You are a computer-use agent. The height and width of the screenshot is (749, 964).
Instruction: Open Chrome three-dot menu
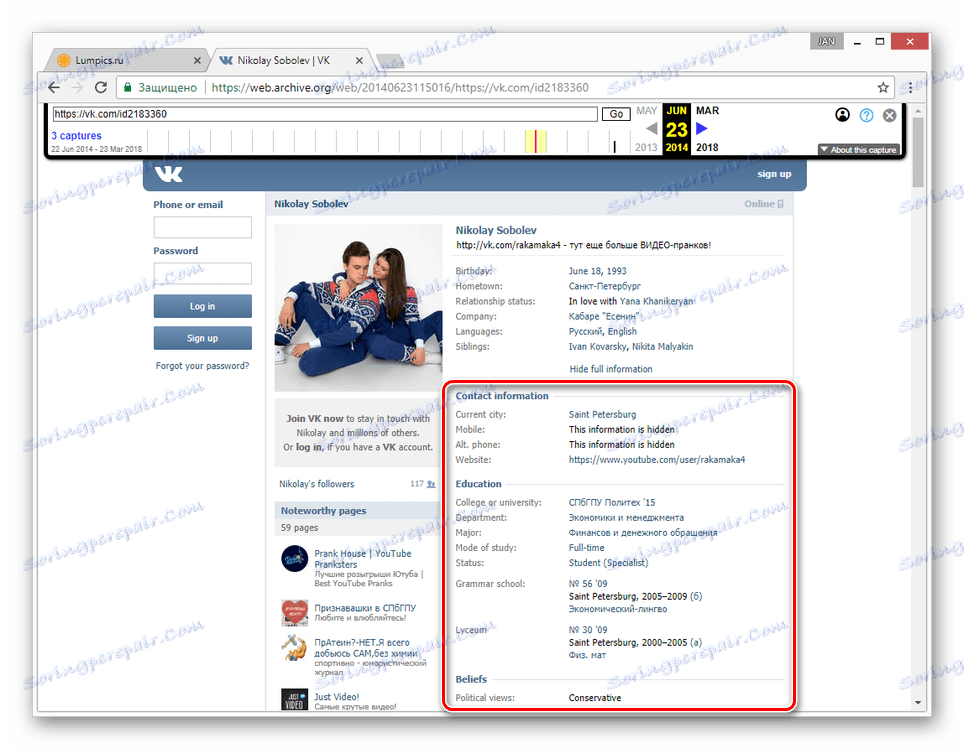(911, 87)
